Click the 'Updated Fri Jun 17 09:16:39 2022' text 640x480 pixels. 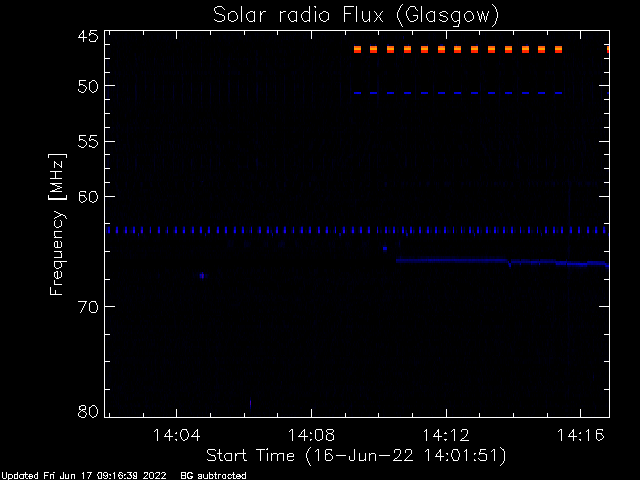[x=84, y=476]
